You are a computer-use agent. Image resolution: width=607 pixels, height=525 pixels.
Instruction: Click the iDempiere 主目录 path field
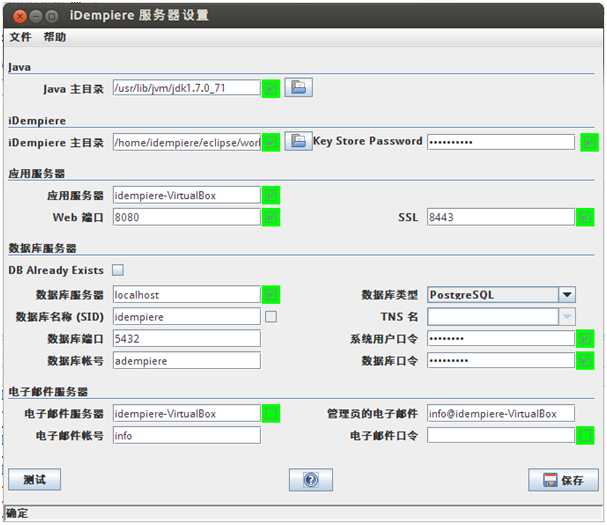coord(187,142)
